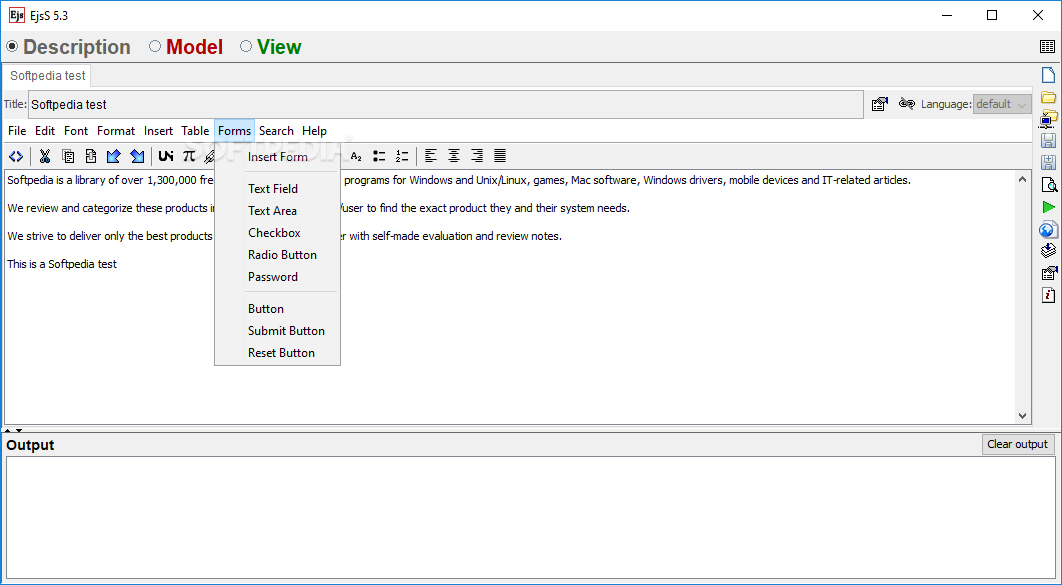Open the Table menu
The height and width of the screenshot is (585, 1062).
(195, 131)
